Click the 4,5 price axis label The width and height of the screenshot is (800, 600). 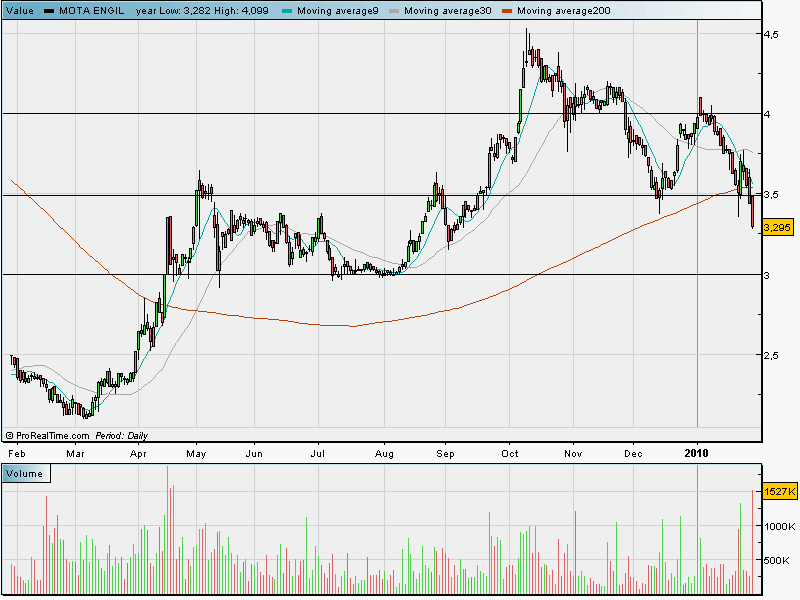click(771, 34)
